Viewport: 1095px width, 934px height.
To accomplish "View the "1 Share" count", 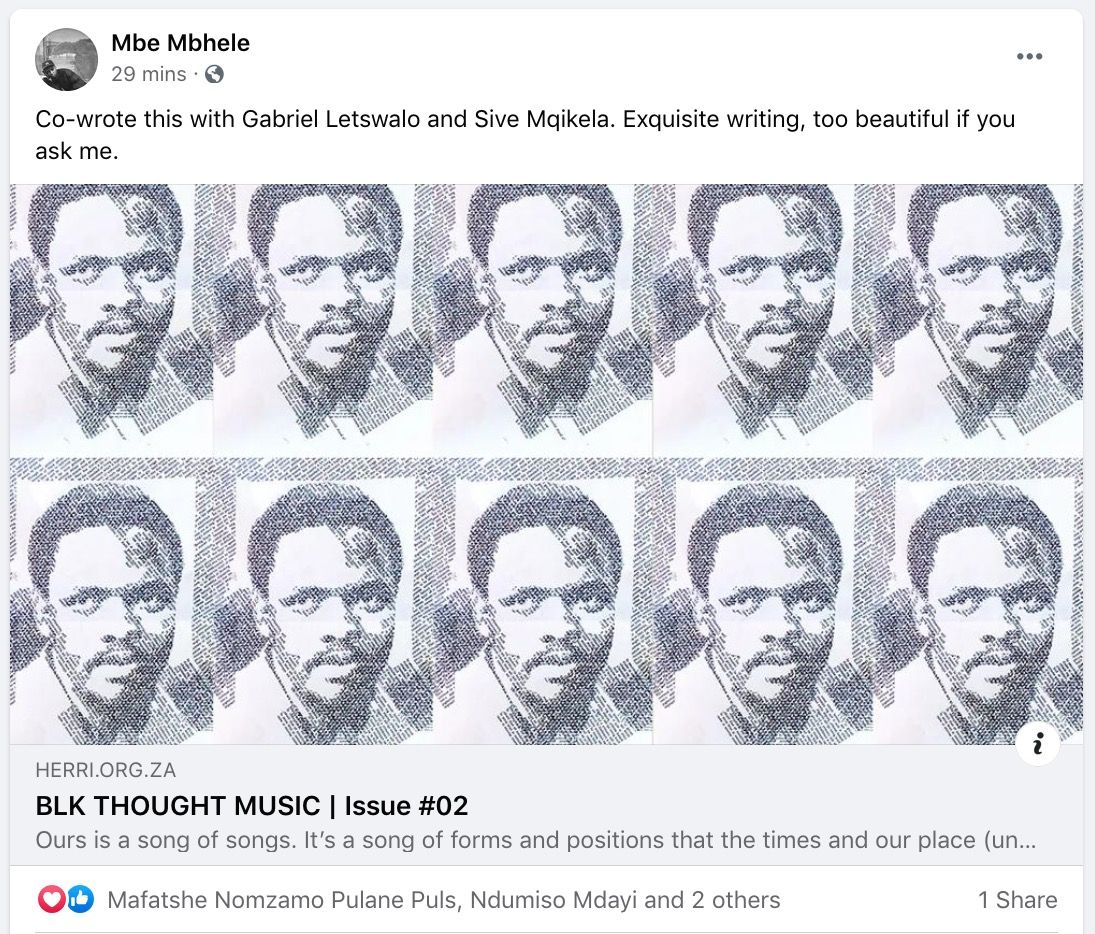I will pyautogui.click(x=1017, y=900).
